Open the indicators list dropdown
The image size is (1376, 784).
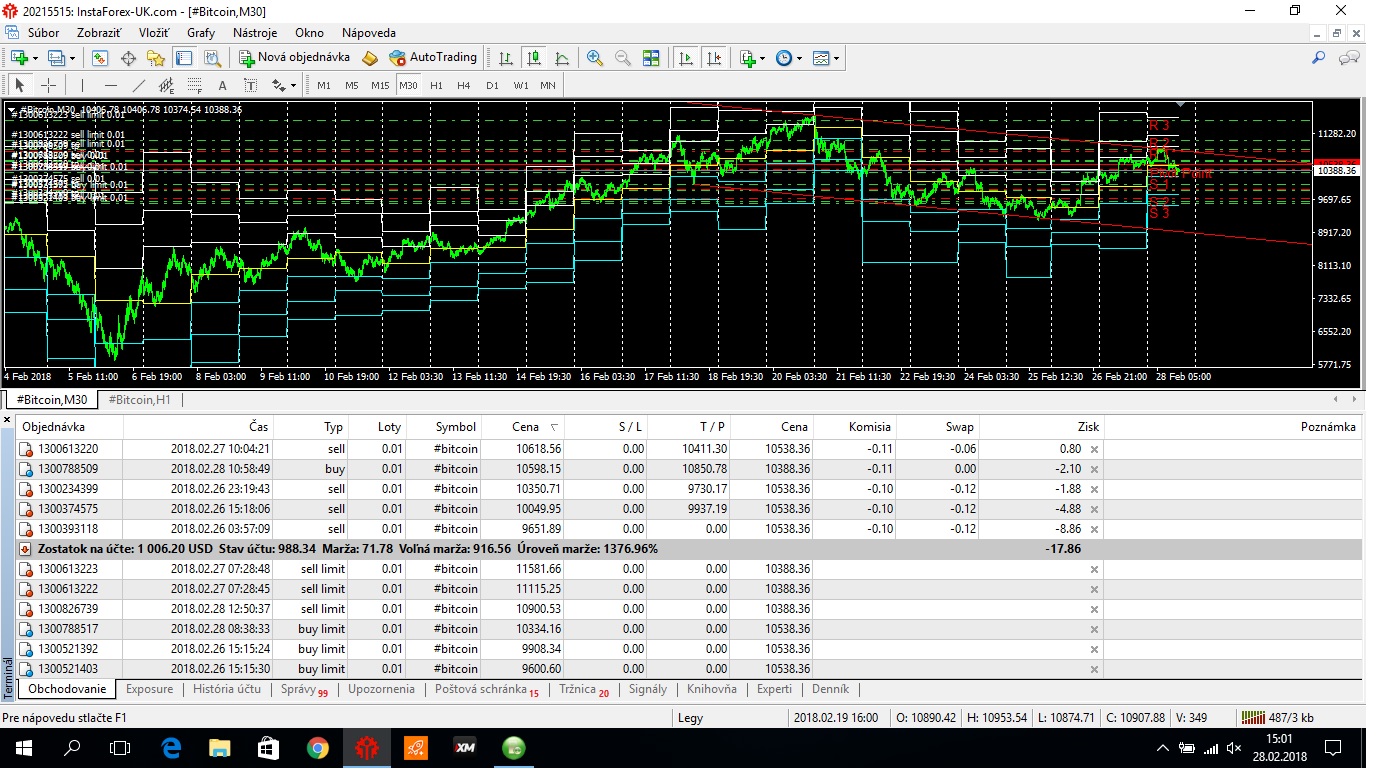pyautogui.click(x=752, y=58)
